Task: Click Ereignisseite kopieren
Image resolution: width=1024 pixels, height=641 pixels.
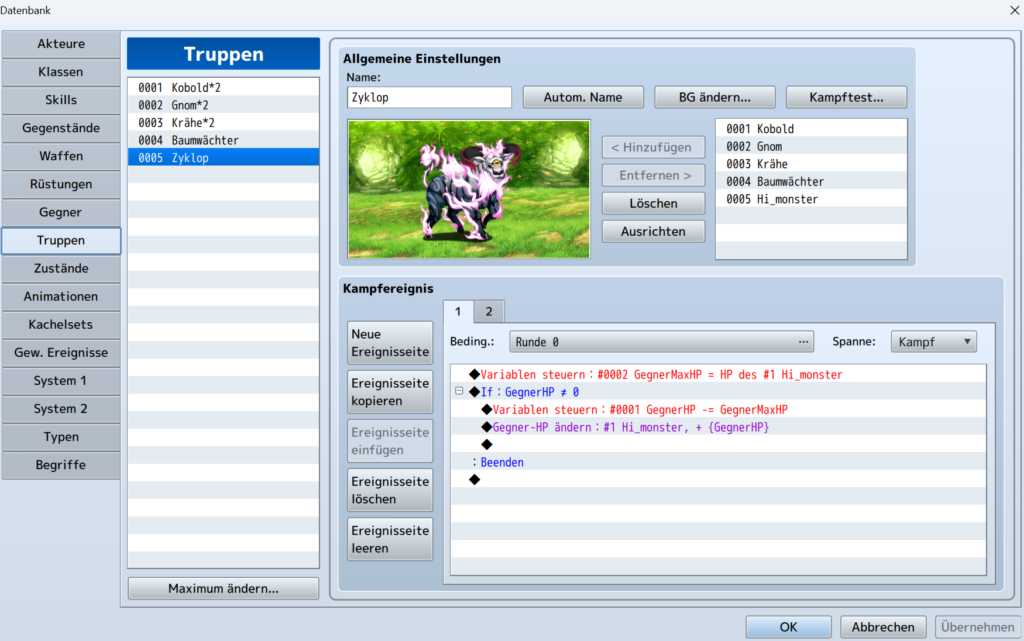Action: click(x=389, y=391)
